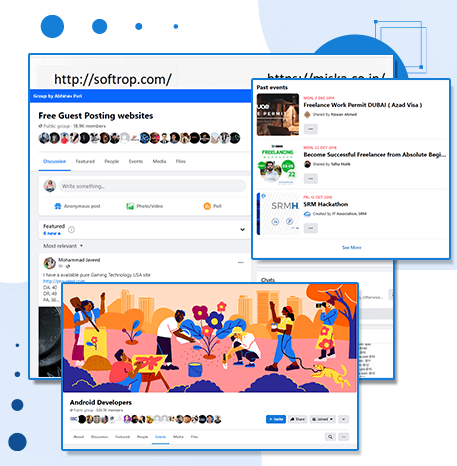Open more options for Freelance Work Permit event
The width and height of the screenshot is (457, 466).
click(x=310, y=129)
